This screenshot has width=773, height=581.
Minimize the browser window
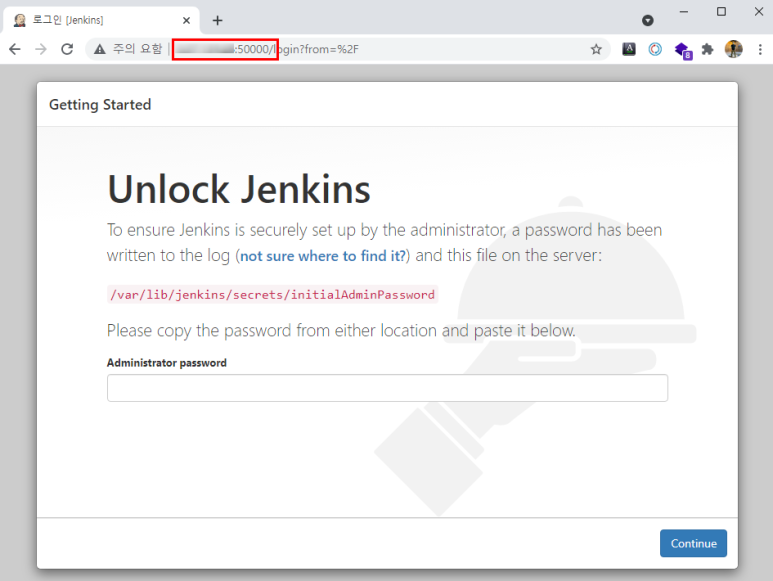pyautogui.click(x=683, y=12)
